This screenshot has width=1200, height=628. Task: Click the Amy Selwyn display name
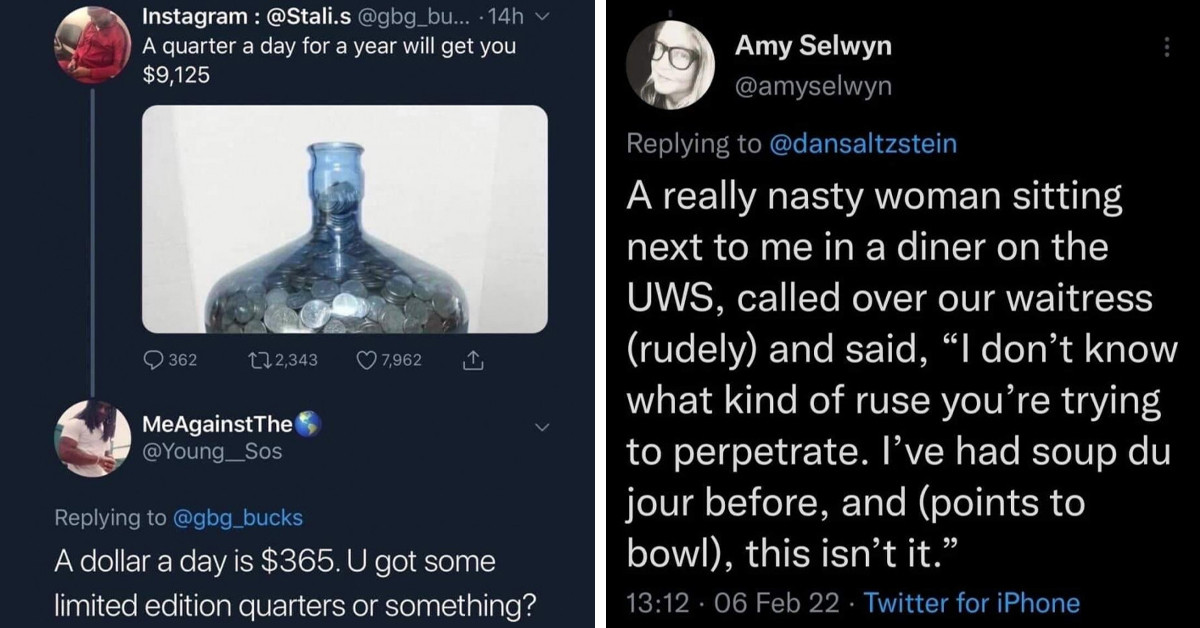coord(813,45)
